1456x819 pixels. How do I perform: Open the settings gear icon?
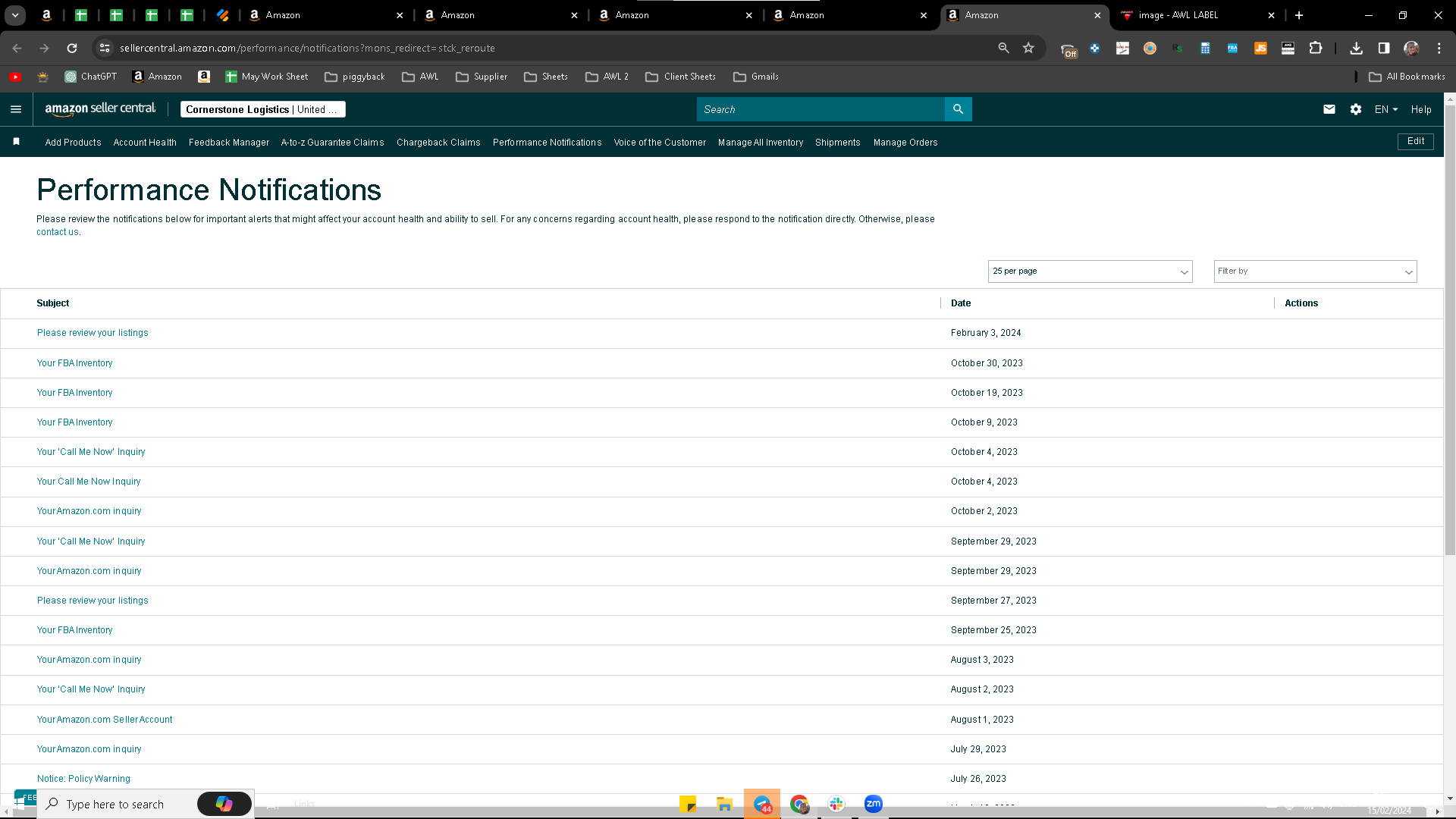click(1356, 109)
